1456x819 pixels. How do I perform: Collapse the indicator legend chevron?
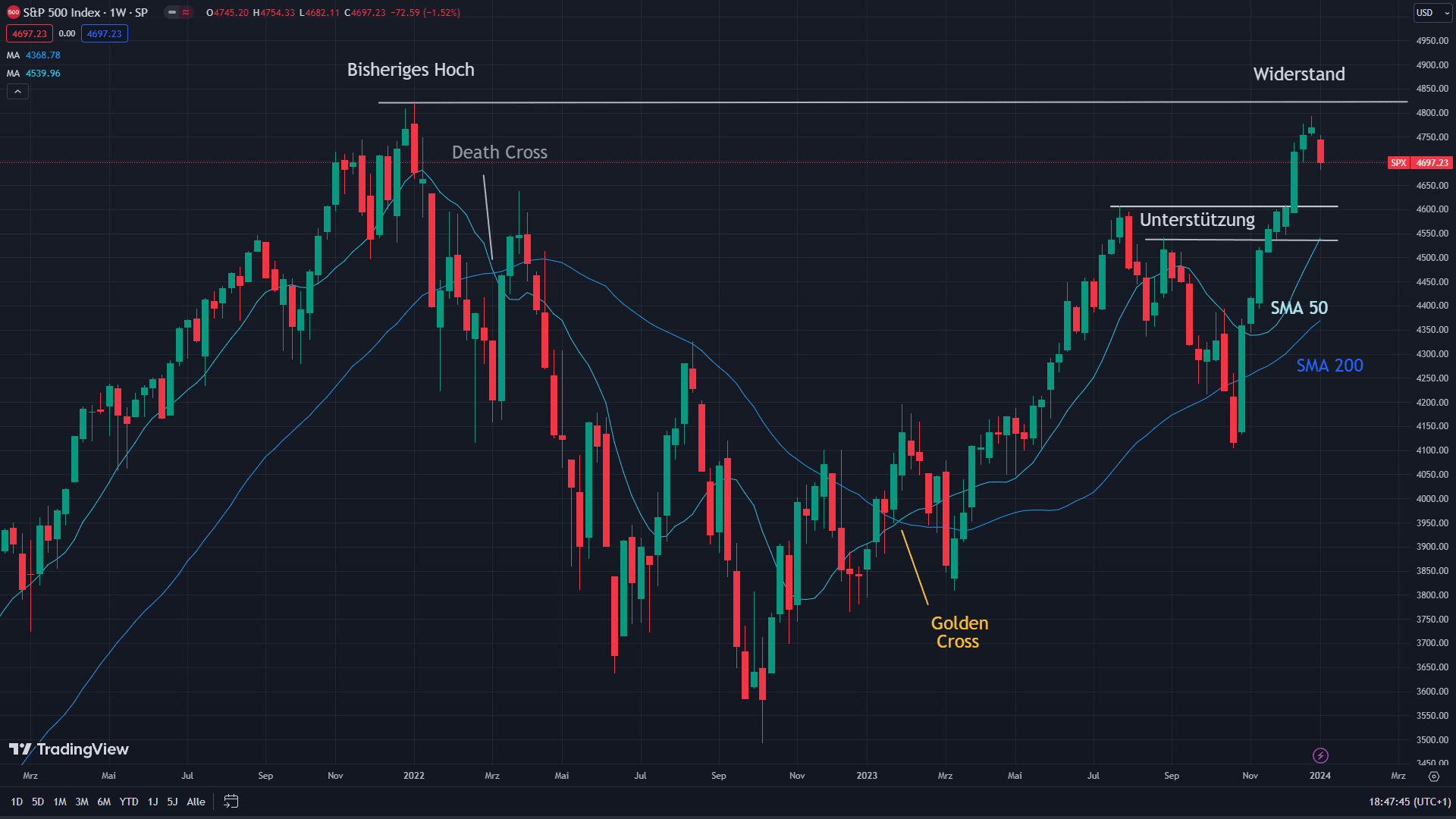click(17, 92)
